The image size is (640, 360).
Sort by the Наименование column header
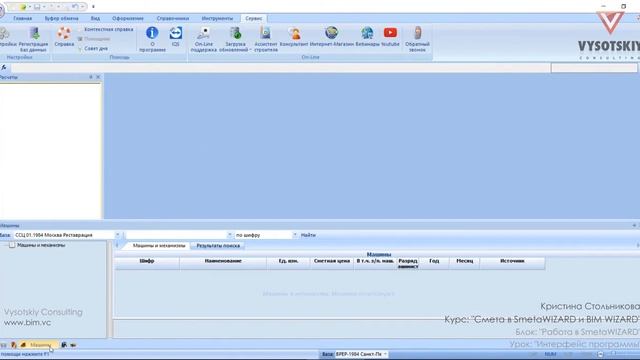pos(223,263)
